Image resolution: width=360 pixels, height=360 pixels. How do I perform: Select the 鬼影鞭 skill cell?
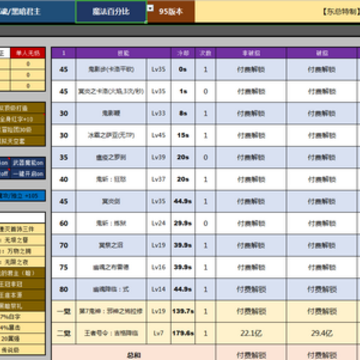pyautogui.click(x=111, y=114)
